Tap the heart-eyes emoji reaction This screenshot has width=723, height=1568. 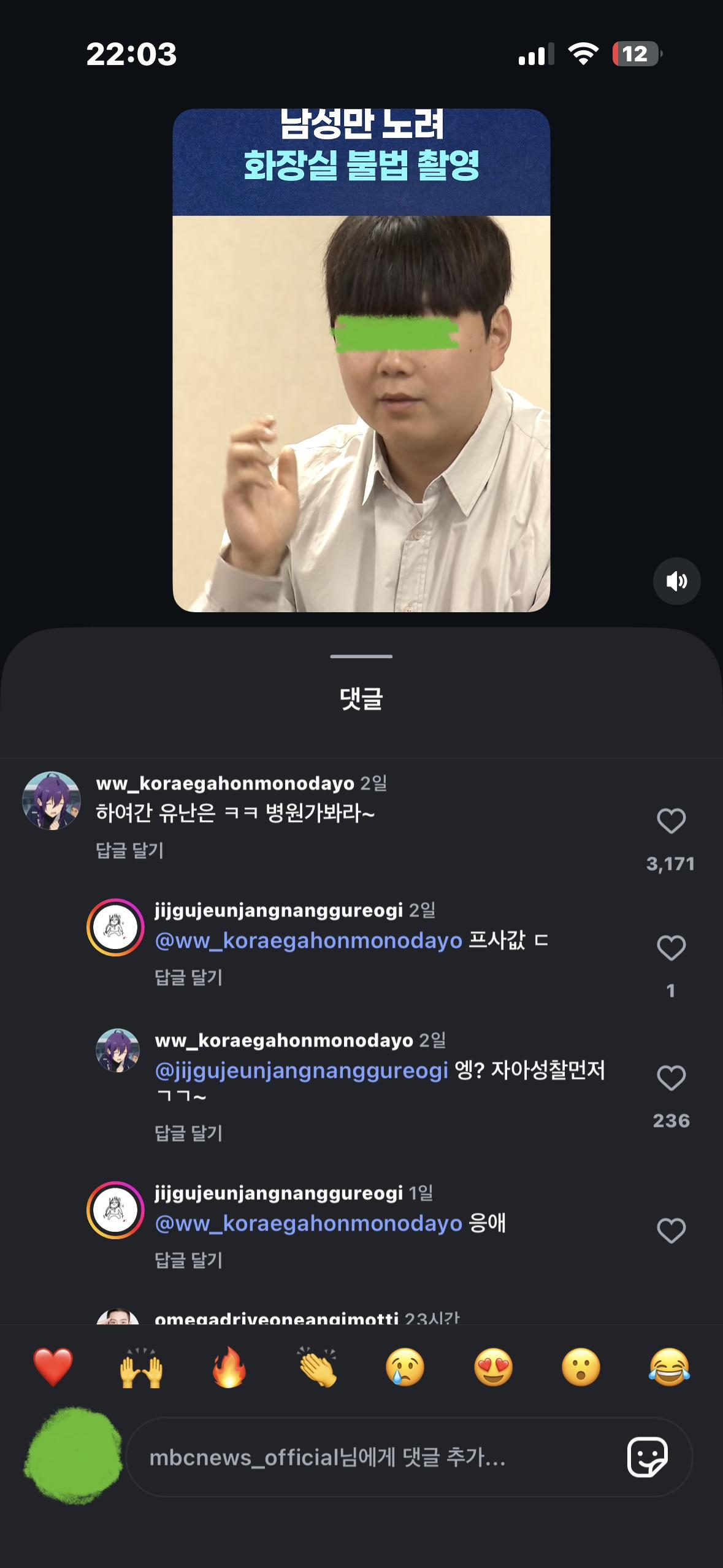[493, 1367]
